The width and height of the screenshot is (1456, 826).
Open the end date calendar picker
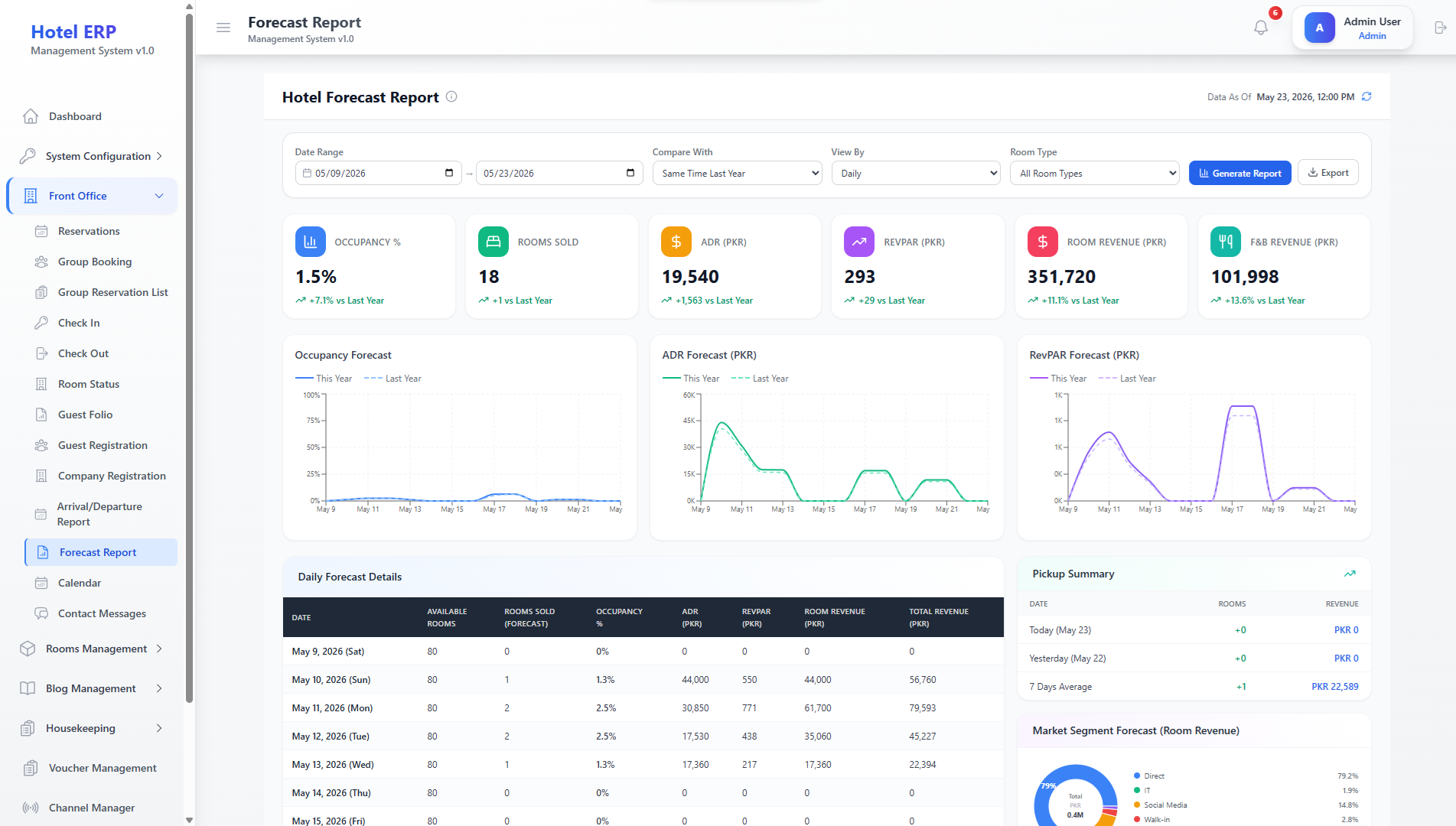point(630,173)
